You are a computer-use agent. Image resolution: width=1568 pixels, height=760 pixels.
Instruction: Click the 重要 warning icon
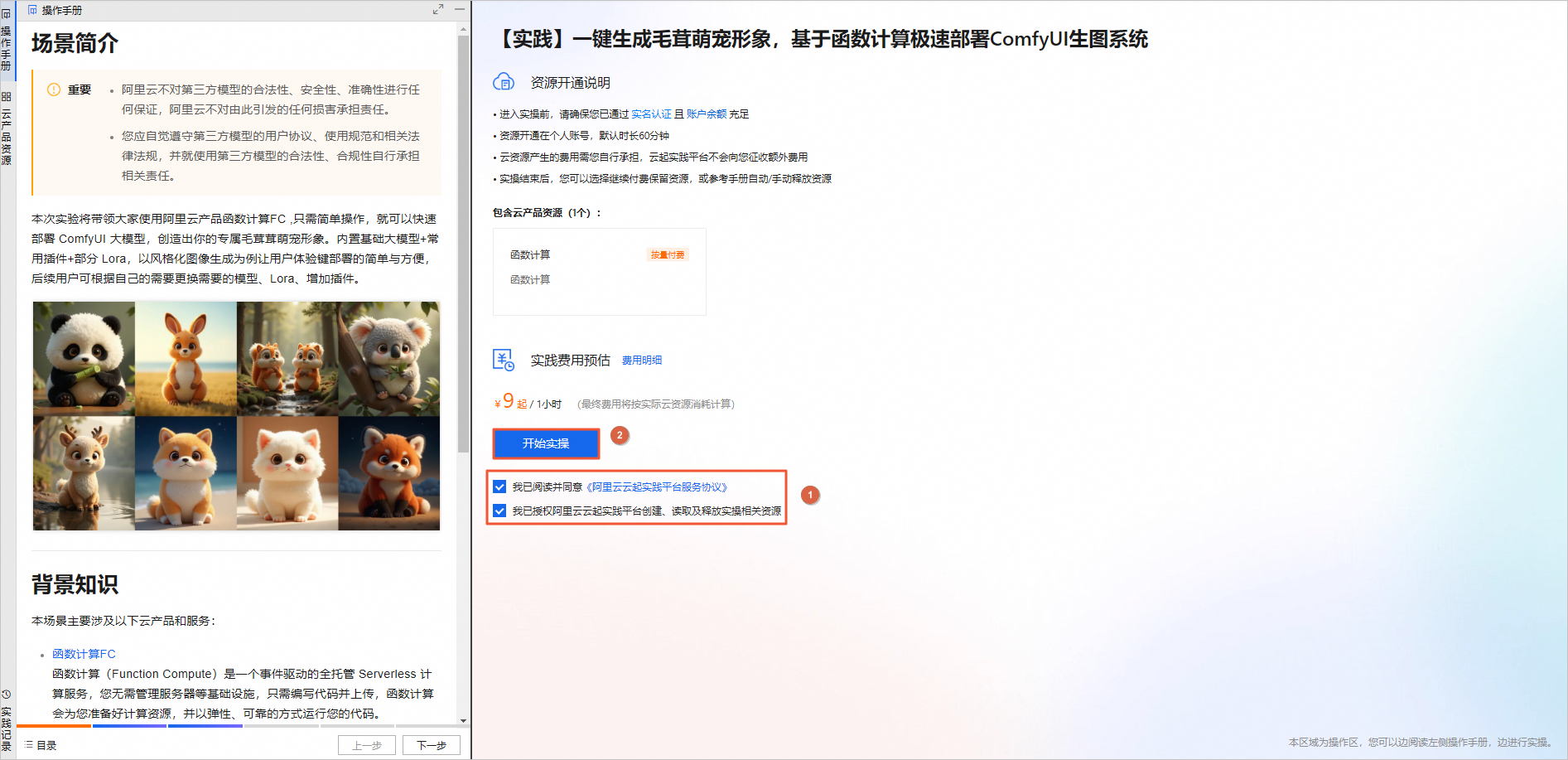[x=54, y=90]
